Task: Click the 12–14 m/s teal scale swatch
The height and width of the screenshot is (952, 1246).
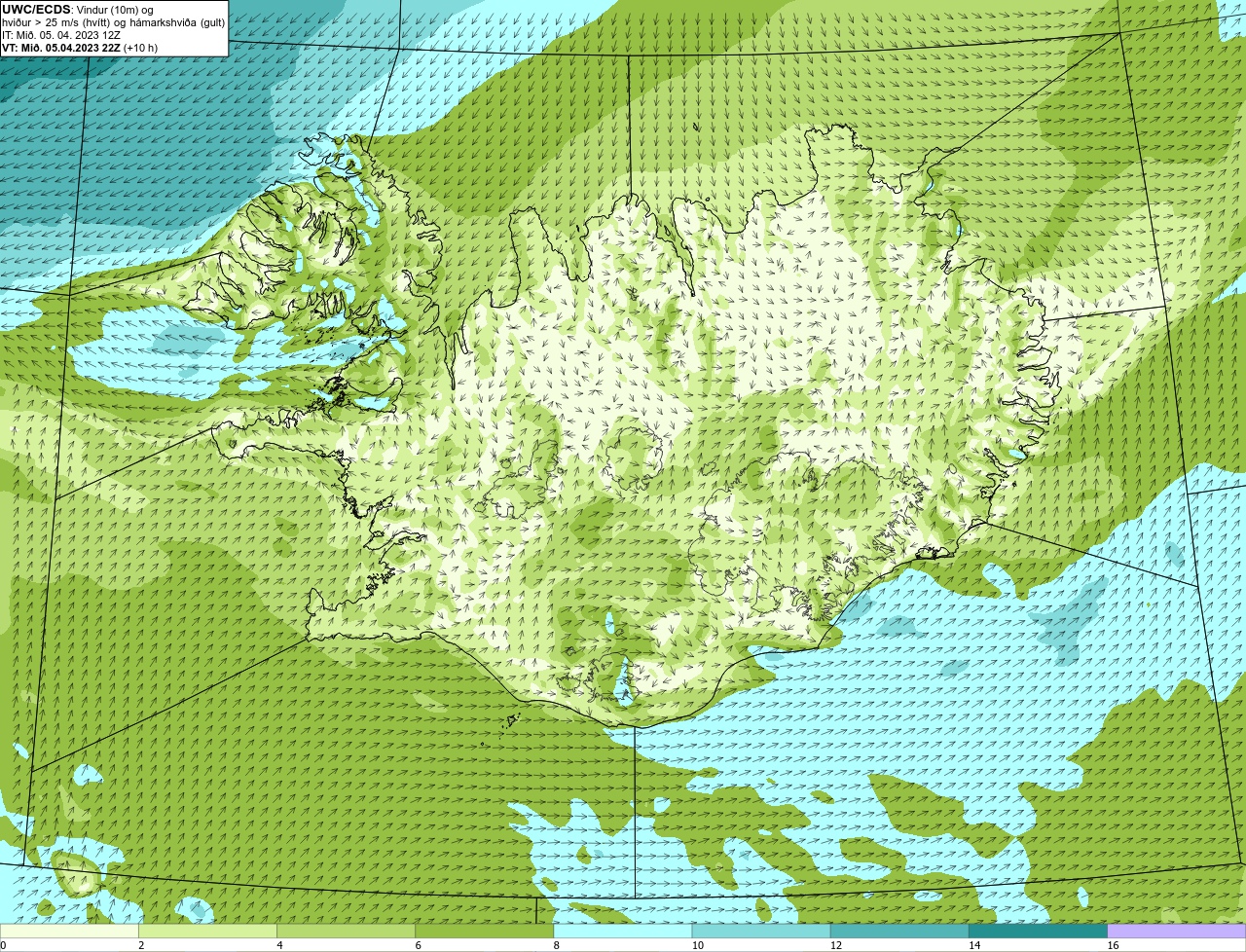Action: tap(899, 932)
